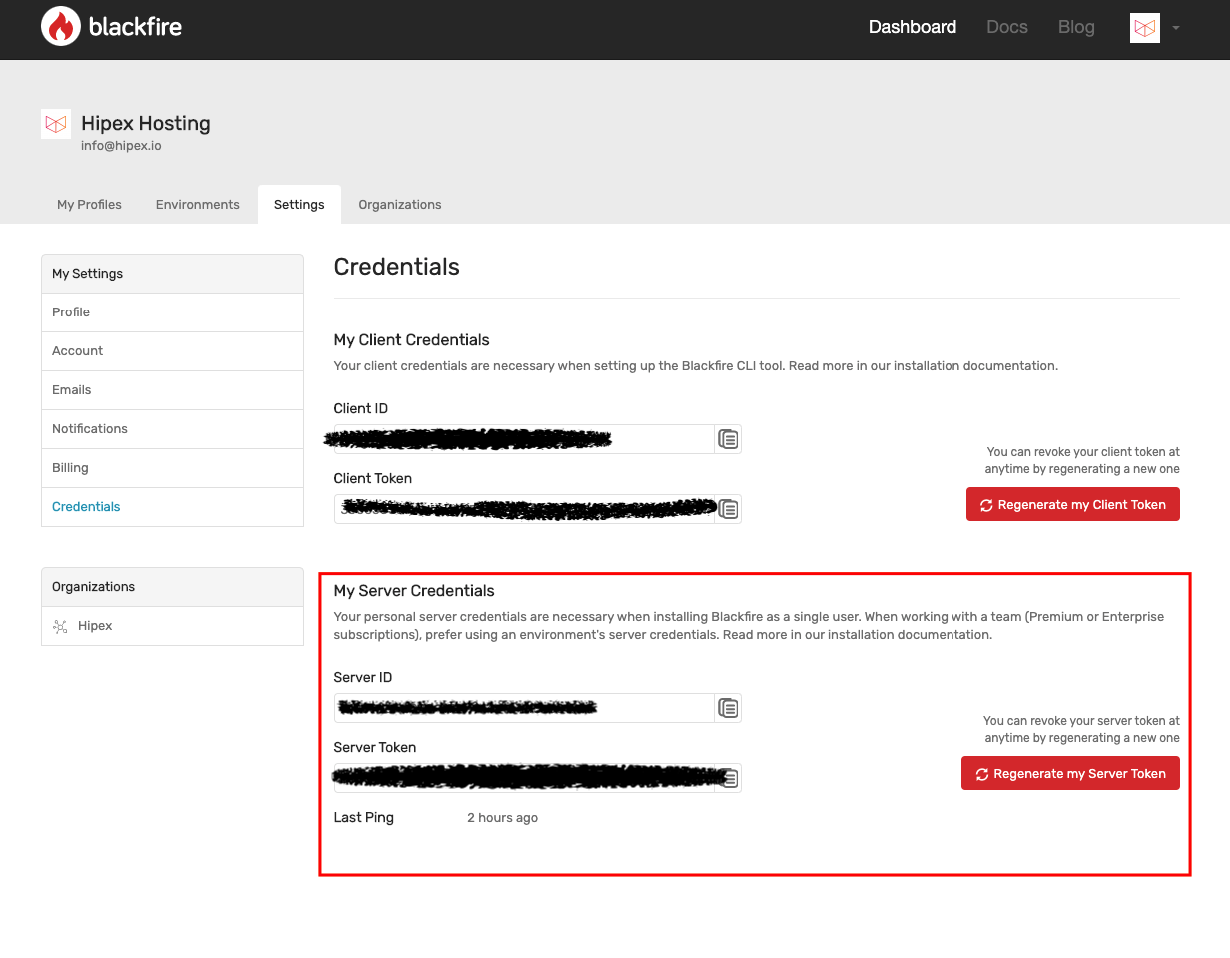The width and height of the screenshot is (1230, 958).
Task: Open Account settings in sidebar
Action: click(172, 351)
